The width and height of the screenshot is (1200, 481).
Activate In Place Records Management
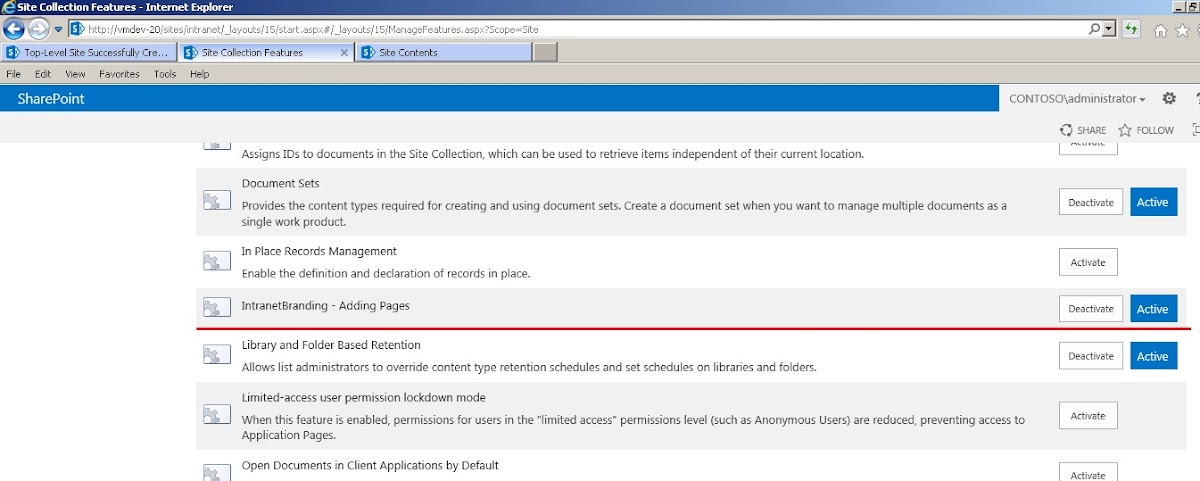1088,262
